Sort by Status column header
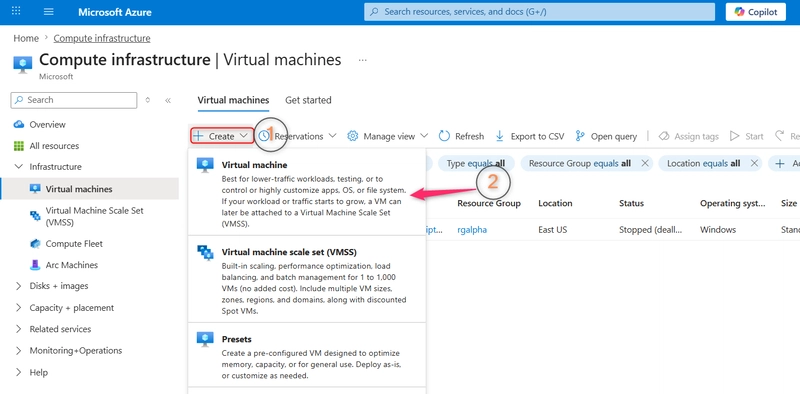 pyautogui.click(x=631, y=203)
